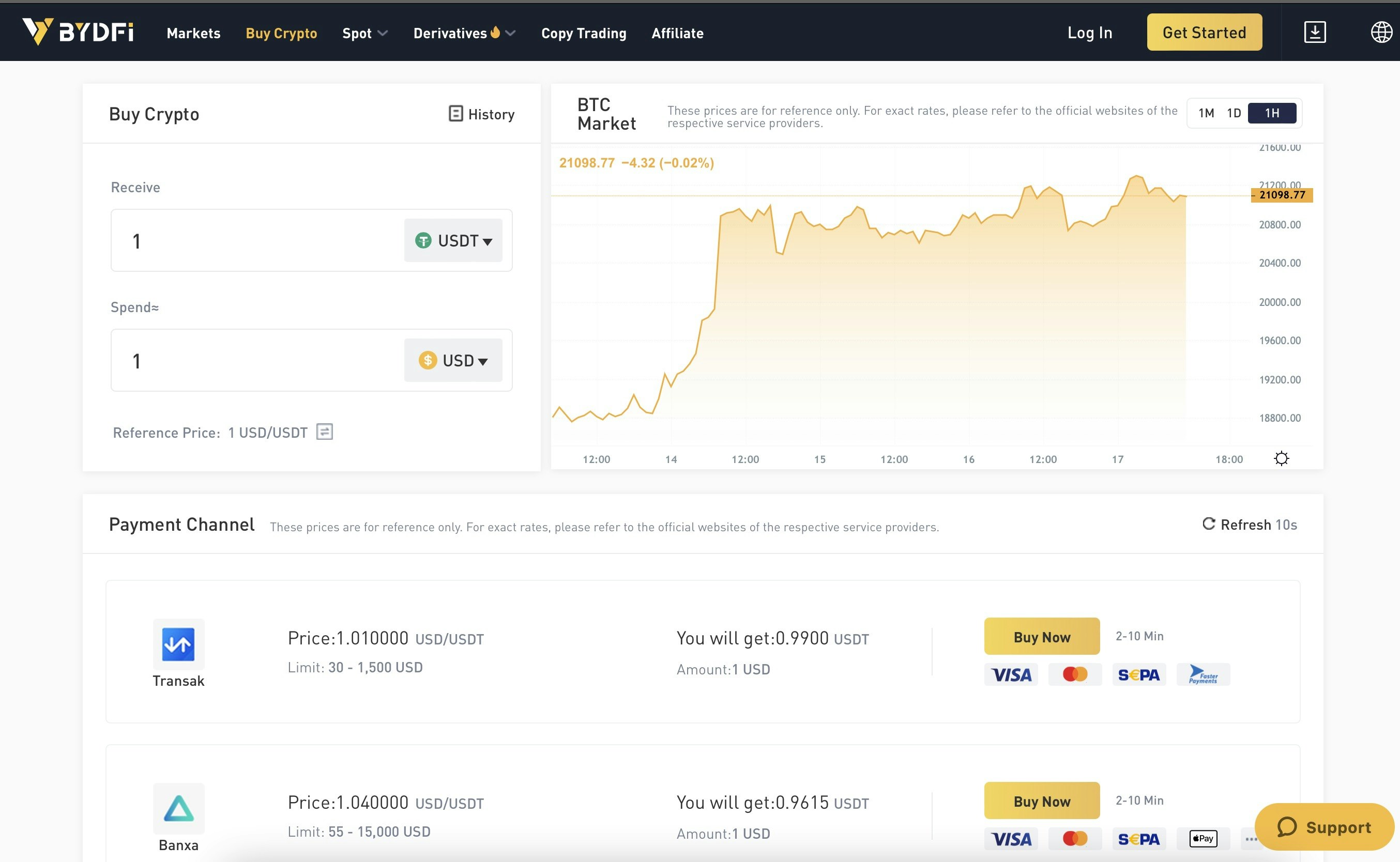This screenshot has width=1400, height=862.
Task: Go to Copy Trading page
Action: click(x=583, y=33)
